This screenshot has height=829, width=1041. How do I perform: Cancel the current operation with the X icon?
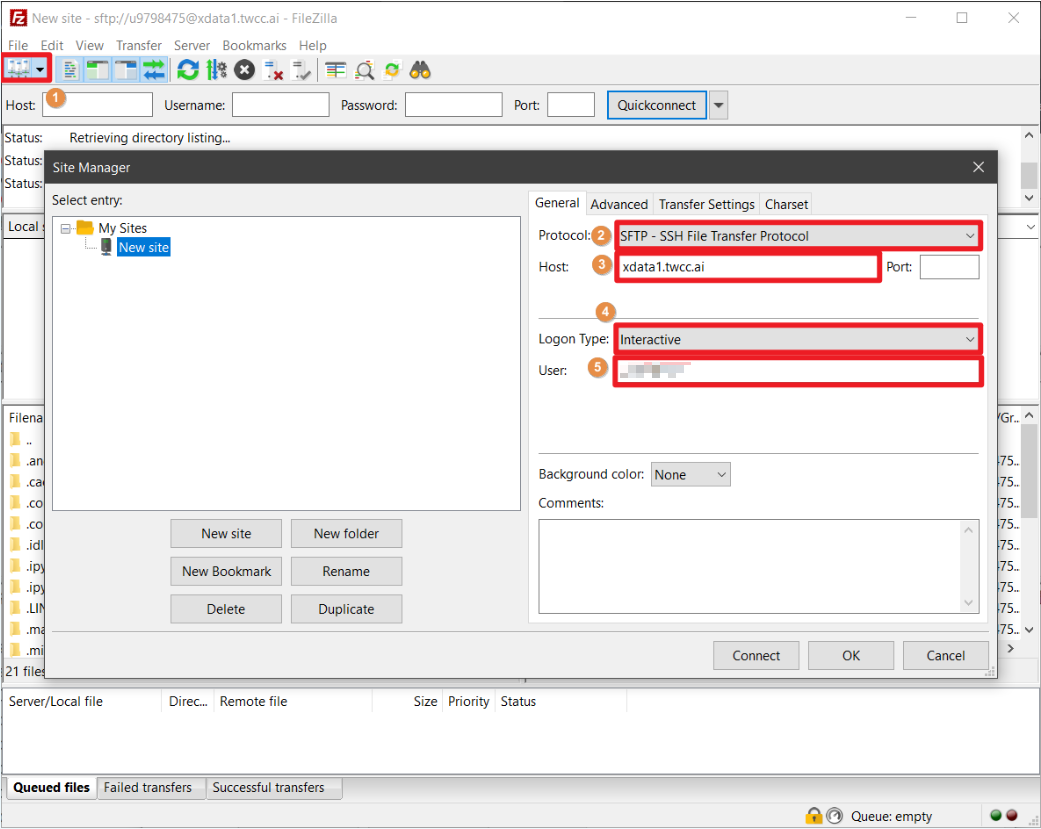coord(244,70)
